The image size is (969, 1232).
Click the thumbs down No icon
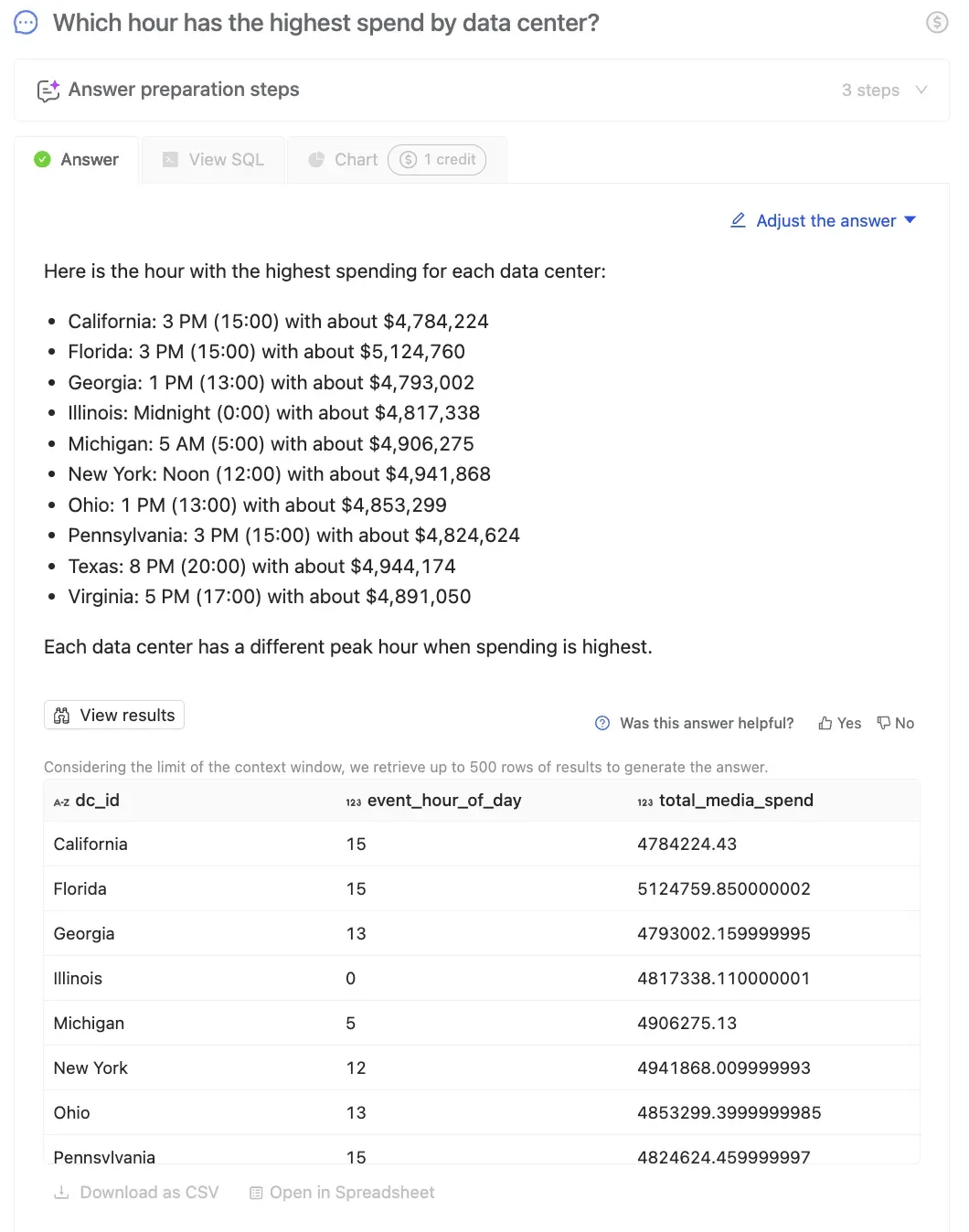click(x=884, y=723)
